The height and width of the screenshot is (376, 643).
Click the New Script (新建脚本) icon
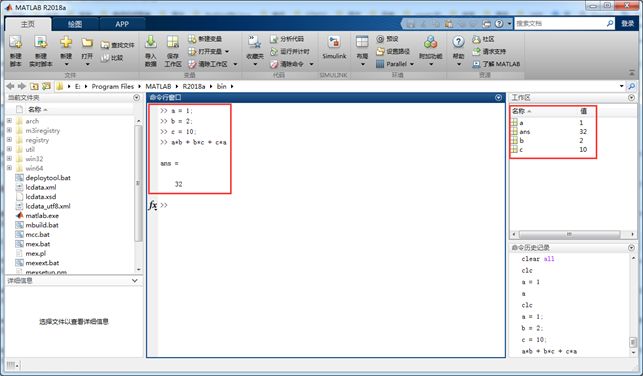16,43
